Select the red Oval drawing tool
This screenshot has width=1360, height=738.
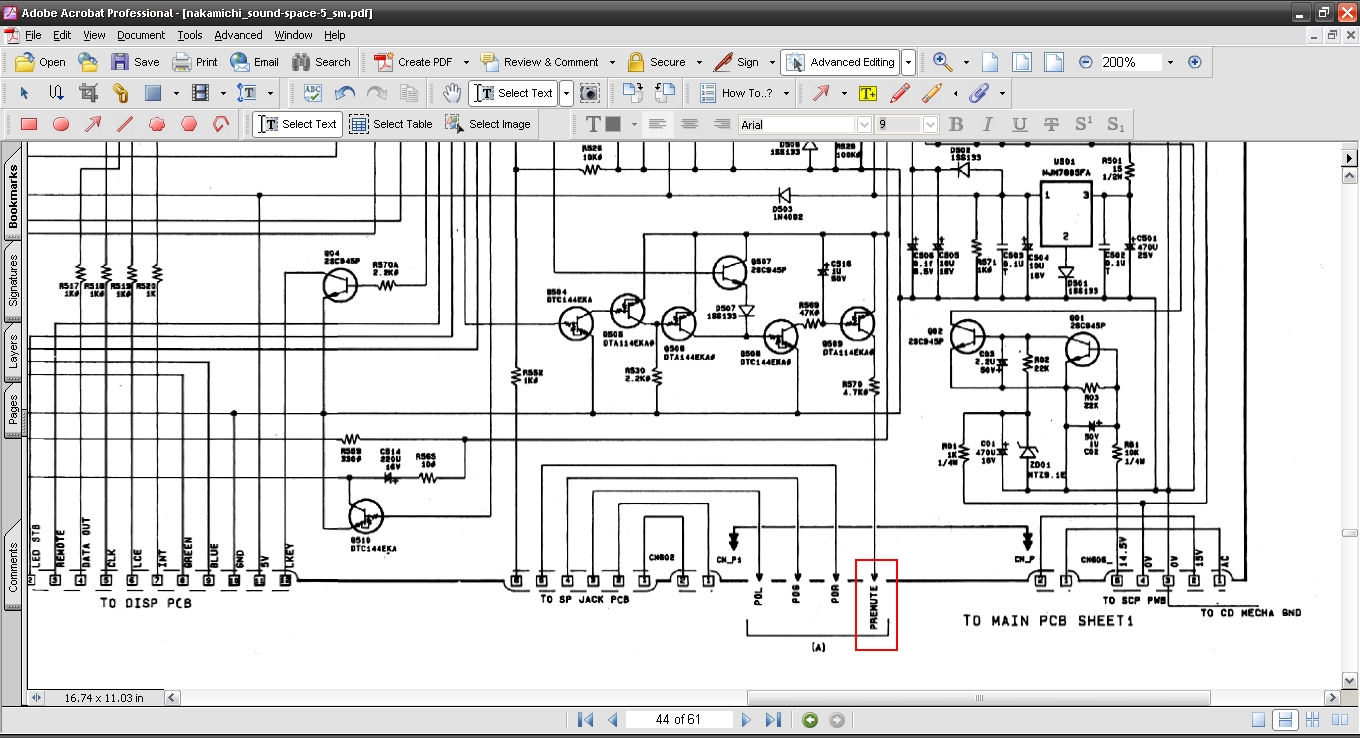61,124
